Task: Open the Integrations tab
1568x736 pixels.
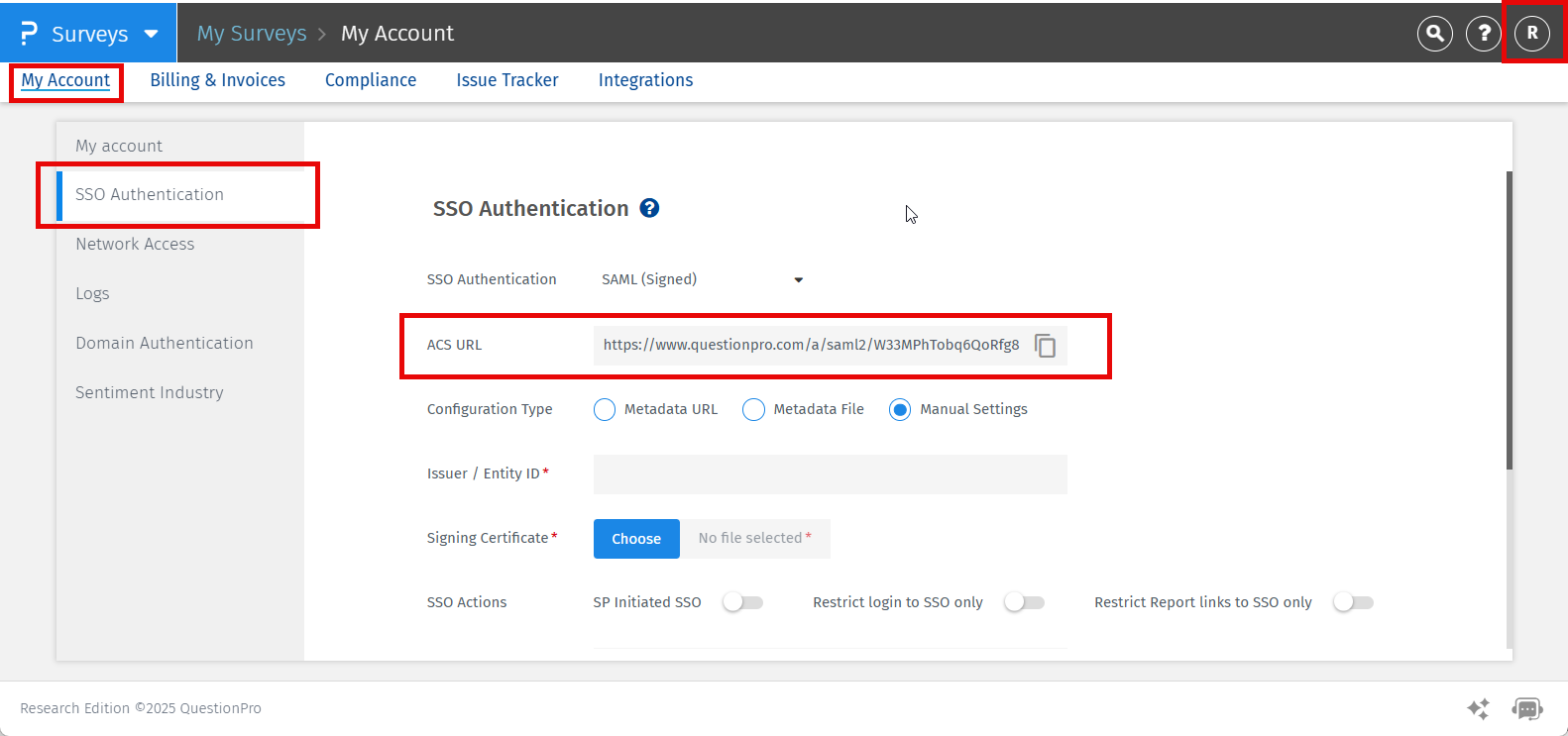Action: click(645, 80)
